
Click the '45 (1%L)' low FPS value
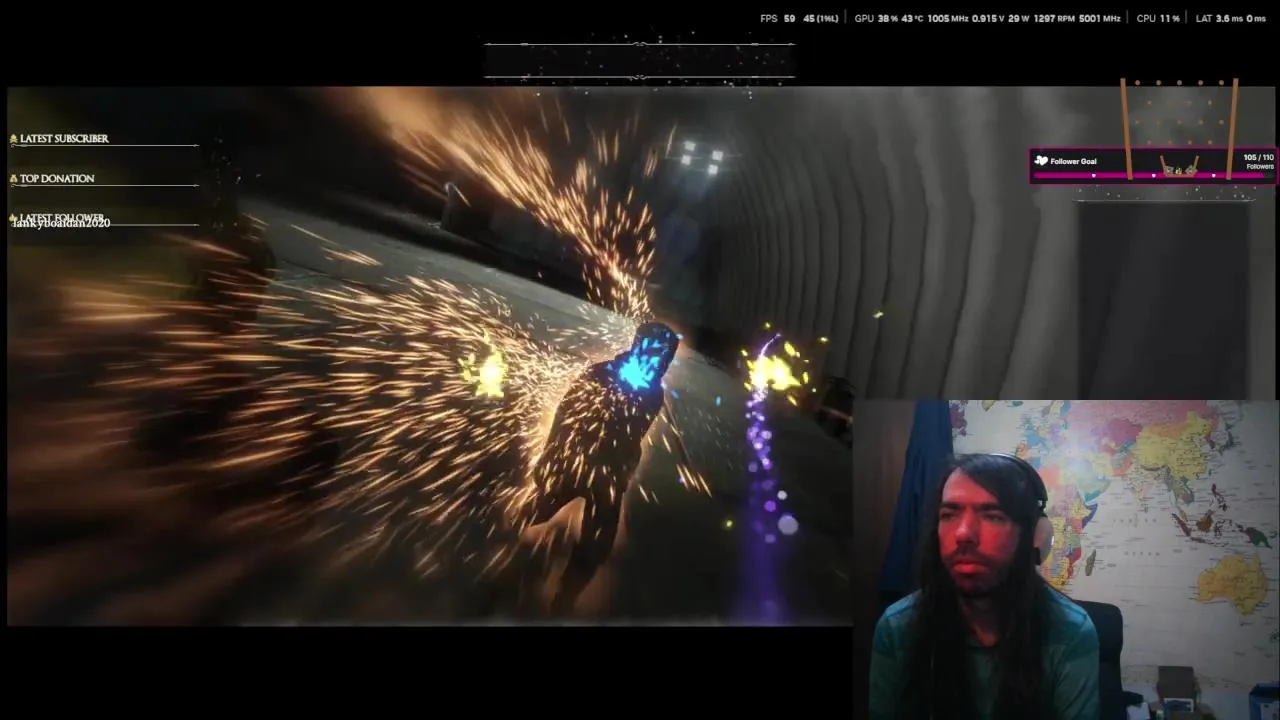tap(821, 19)
